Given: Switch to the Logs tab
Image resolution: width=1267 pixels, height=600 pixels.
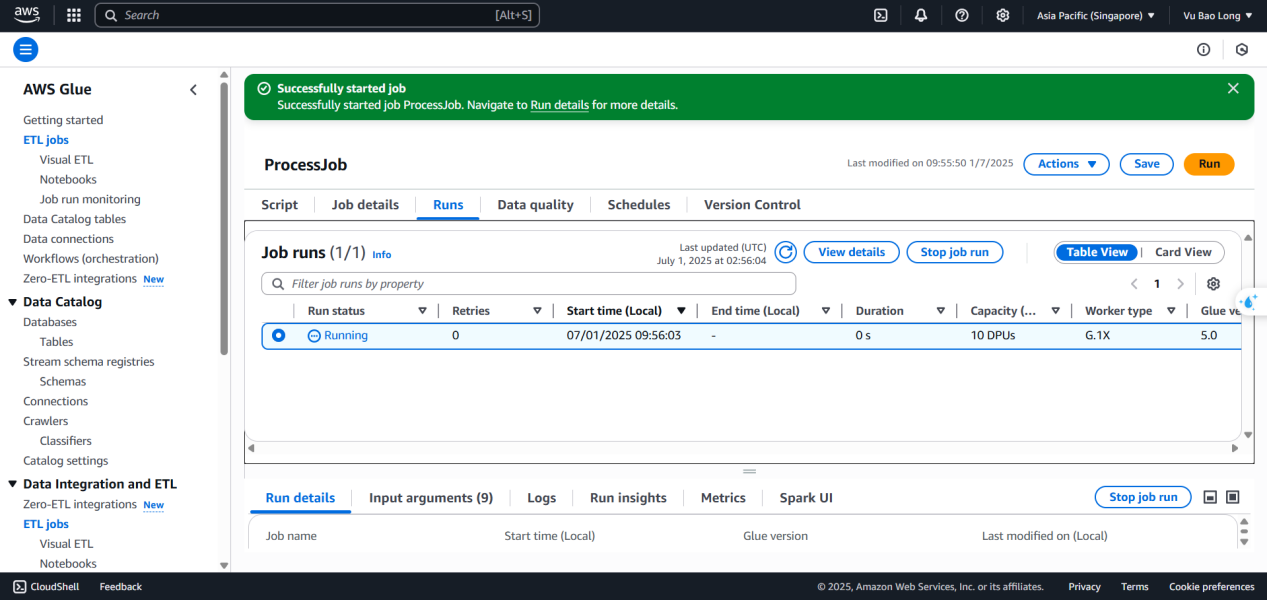Looking at the screenshot, I should (541, 498).
